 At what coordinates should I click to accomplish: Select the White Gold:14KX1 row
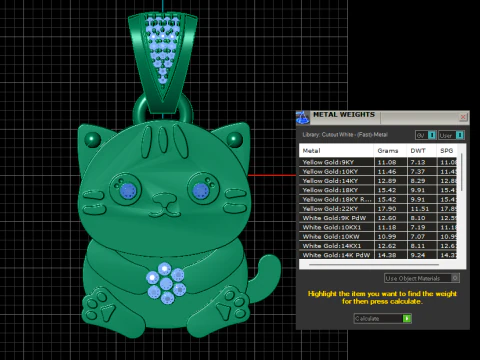tap(378, 246)
